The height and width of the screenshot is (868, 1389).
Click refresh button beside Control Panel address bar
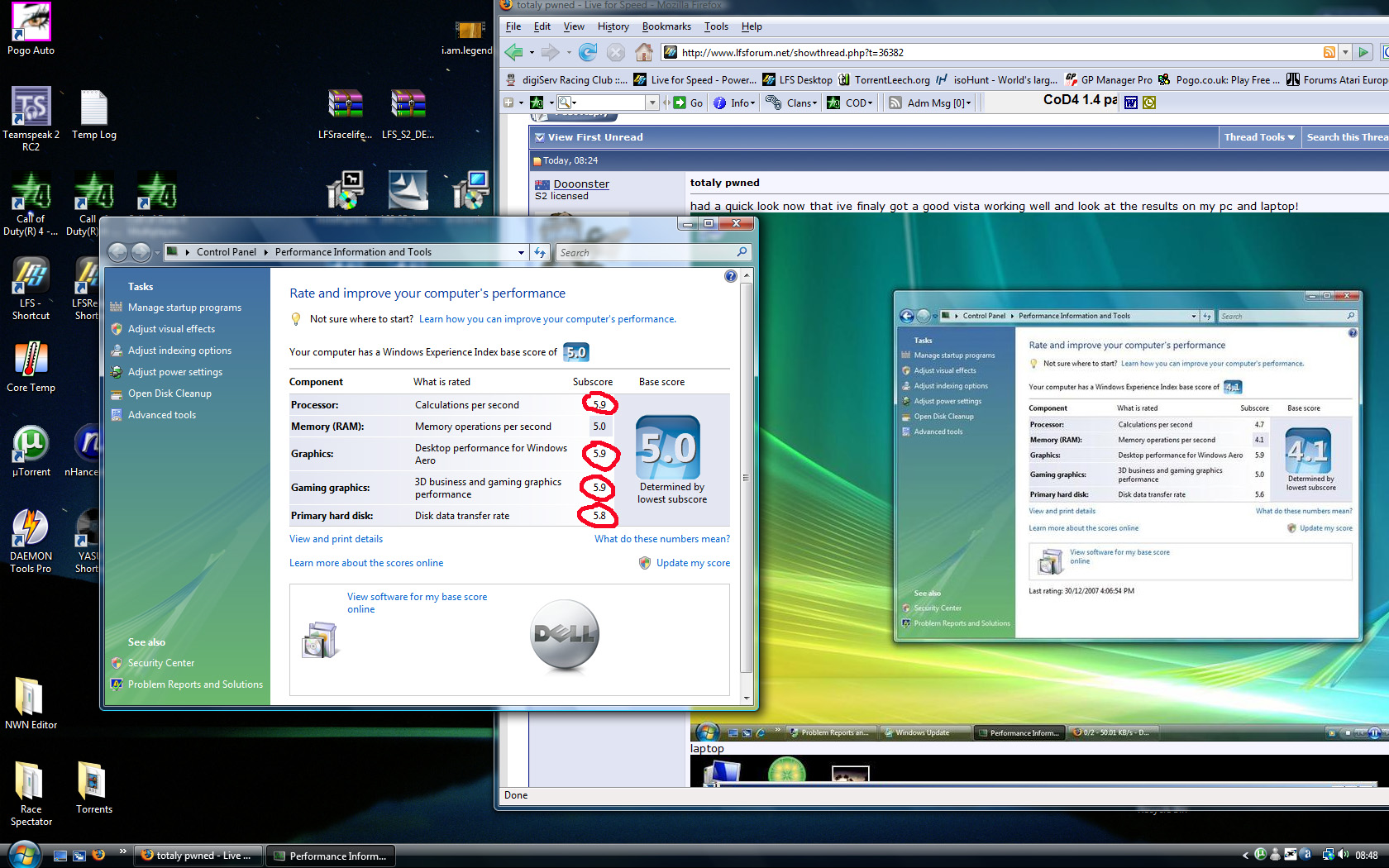coord(540,252)
